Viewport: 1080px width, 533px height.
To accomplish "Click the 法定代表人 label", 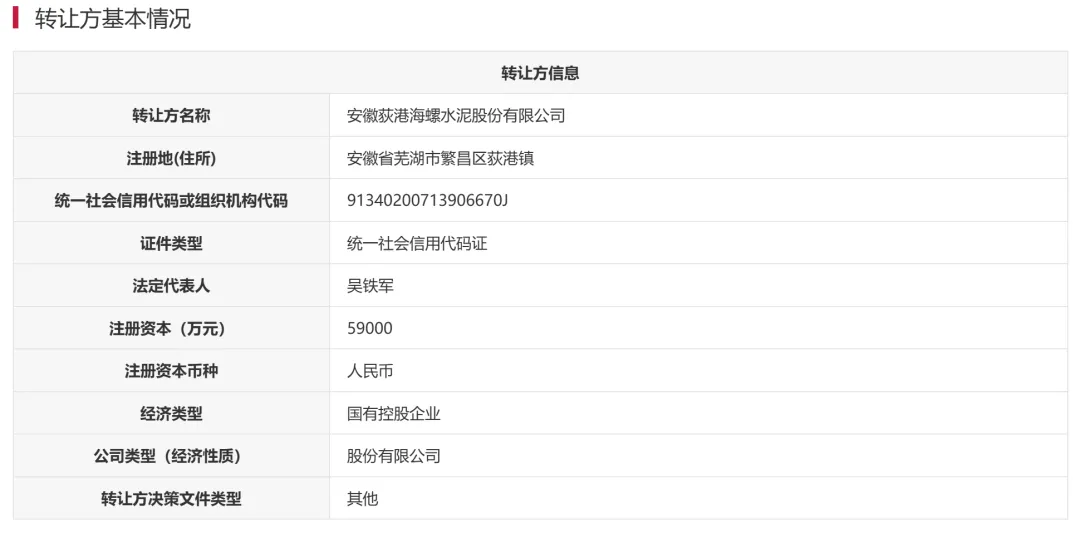I will [172, 286].
